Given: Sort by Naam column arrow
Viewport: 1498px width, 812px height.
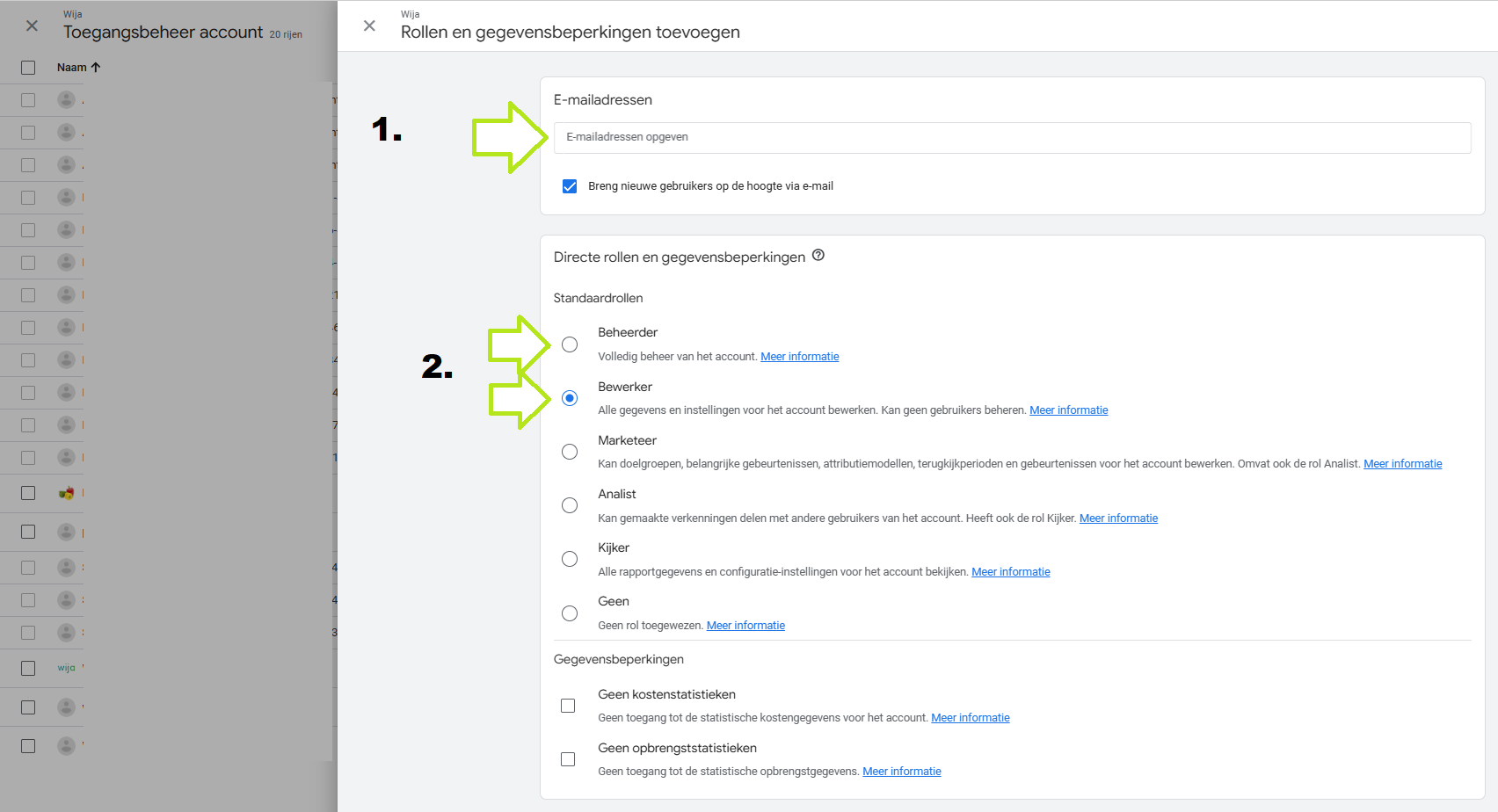Looking at the screenshot, I should (x=96, y=68).
